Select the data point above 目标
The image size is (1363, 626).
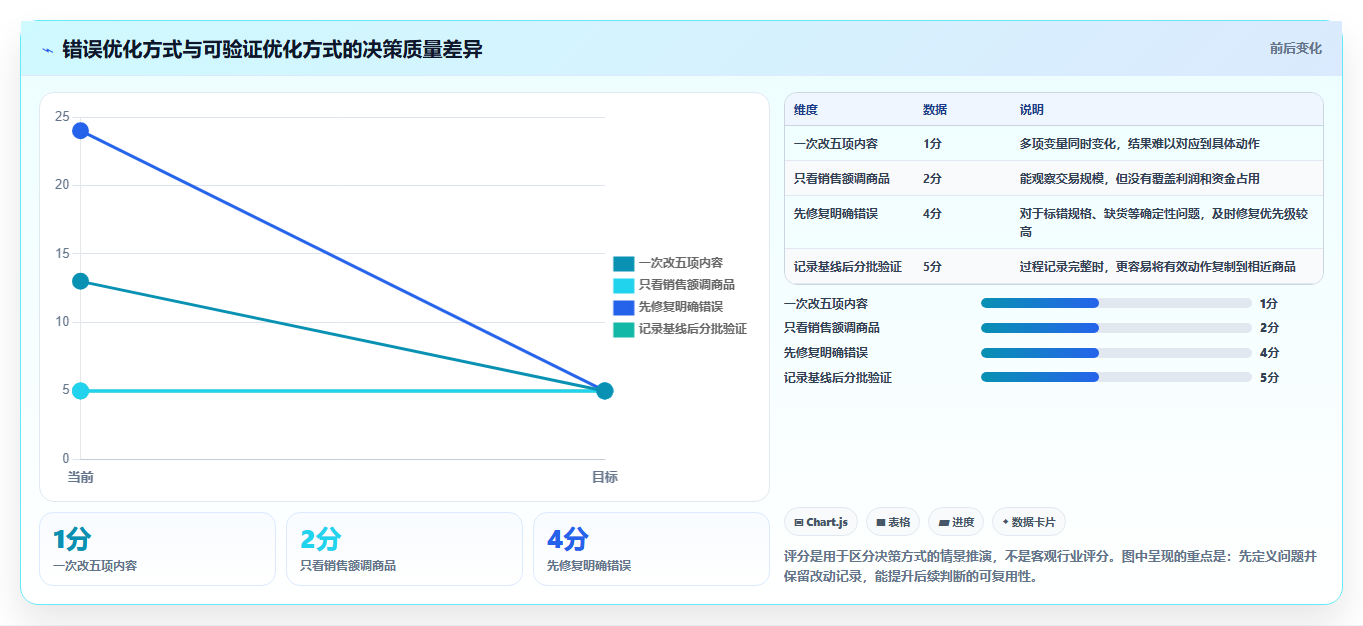(x=604, y=391)
